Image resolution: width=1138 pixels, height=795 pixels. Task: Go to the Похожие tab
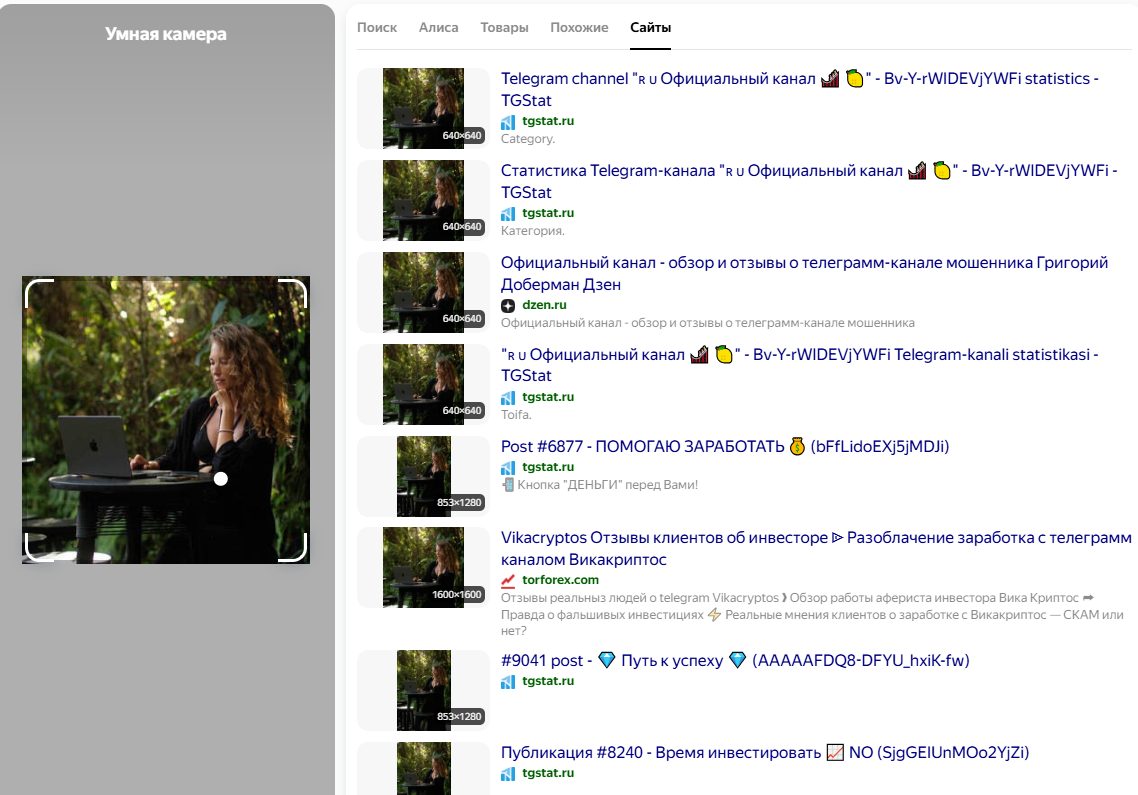(579, 28)
